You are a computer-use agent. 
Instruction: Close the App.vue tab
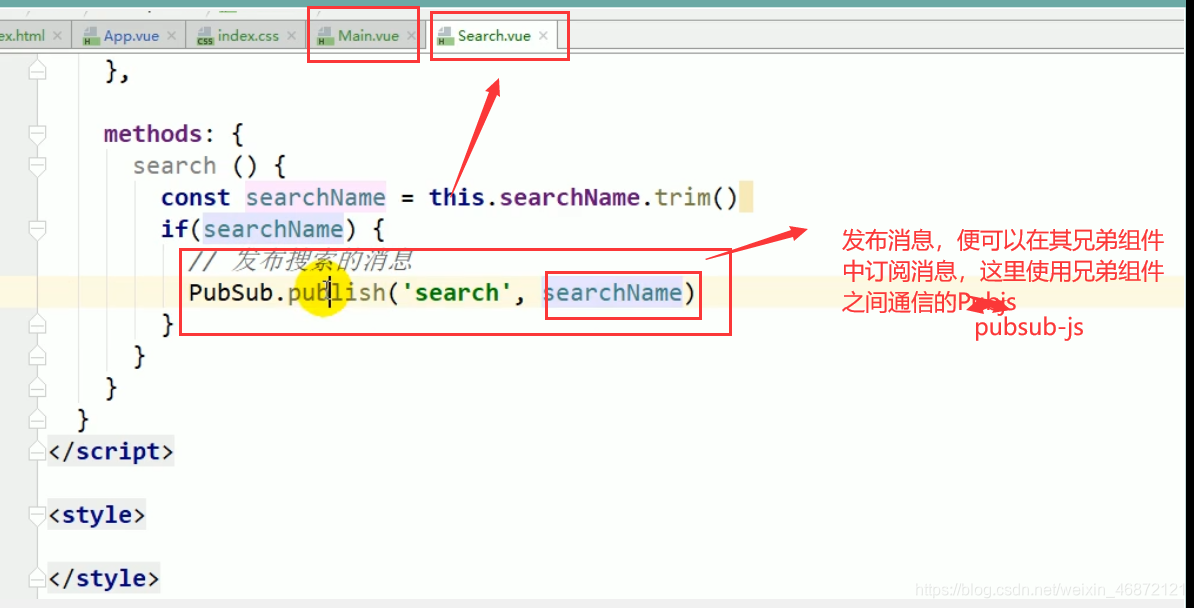coord(171,36)
